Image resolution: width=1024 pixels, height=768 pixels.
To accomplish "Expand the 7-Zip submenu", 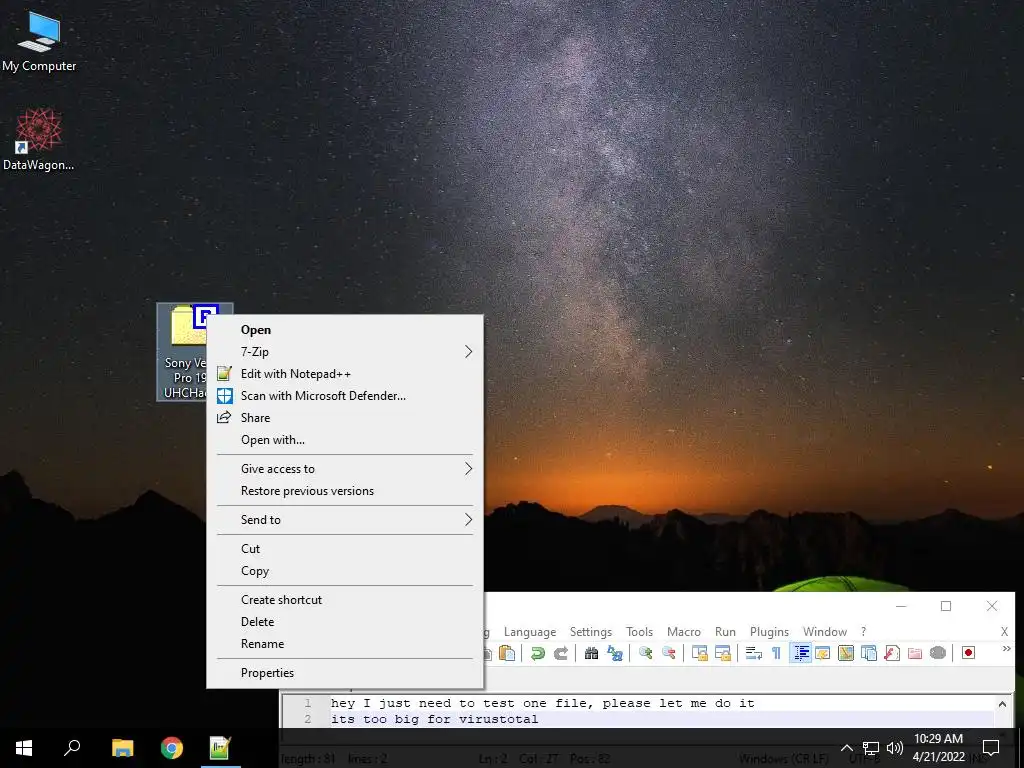I will pos(345,351).
